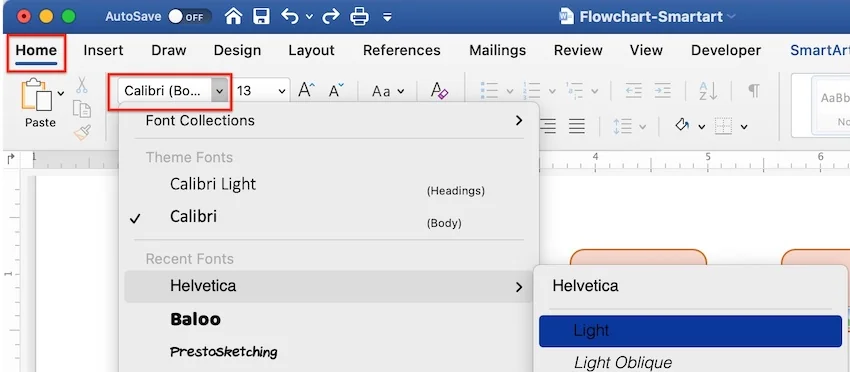Expand the Helvetica font submenu
850x372 pixels.
click(329, 286)
